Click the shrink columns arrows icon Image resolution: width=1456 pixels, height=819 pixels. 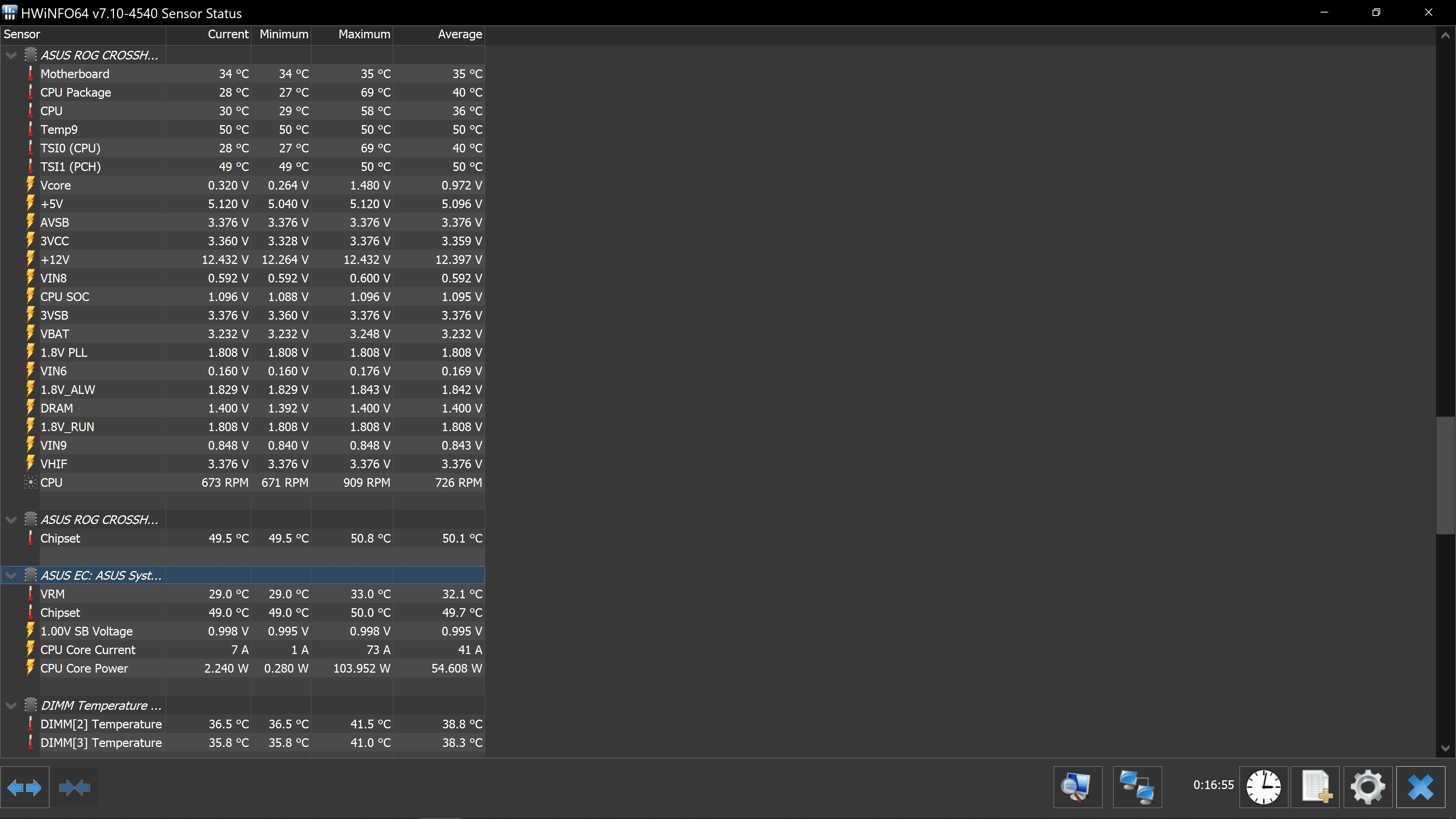pos(75,787)
